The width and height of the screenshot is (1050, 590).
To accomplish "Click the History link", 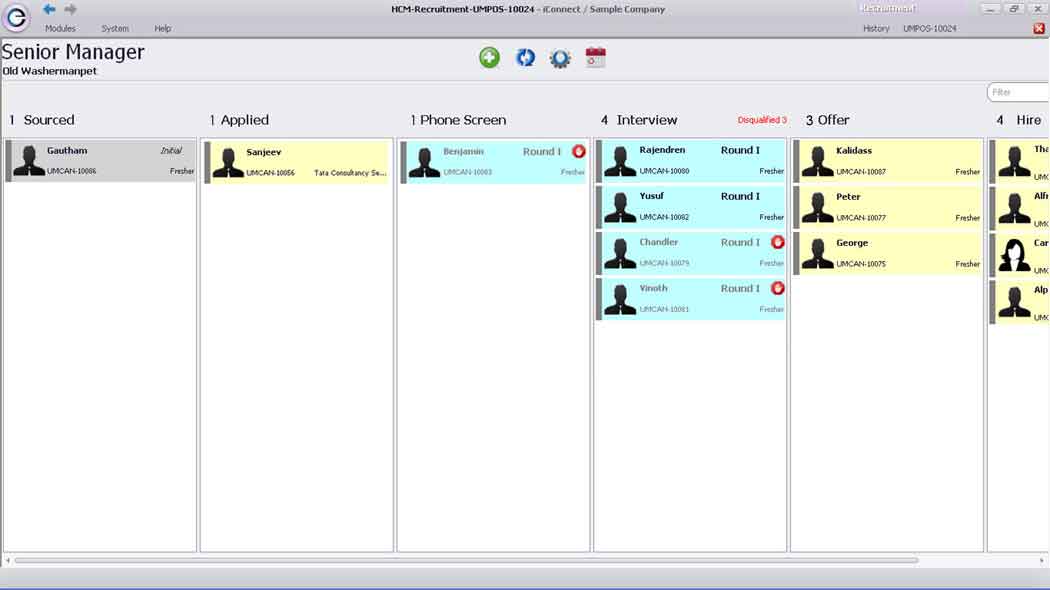I will coord(876,29).
